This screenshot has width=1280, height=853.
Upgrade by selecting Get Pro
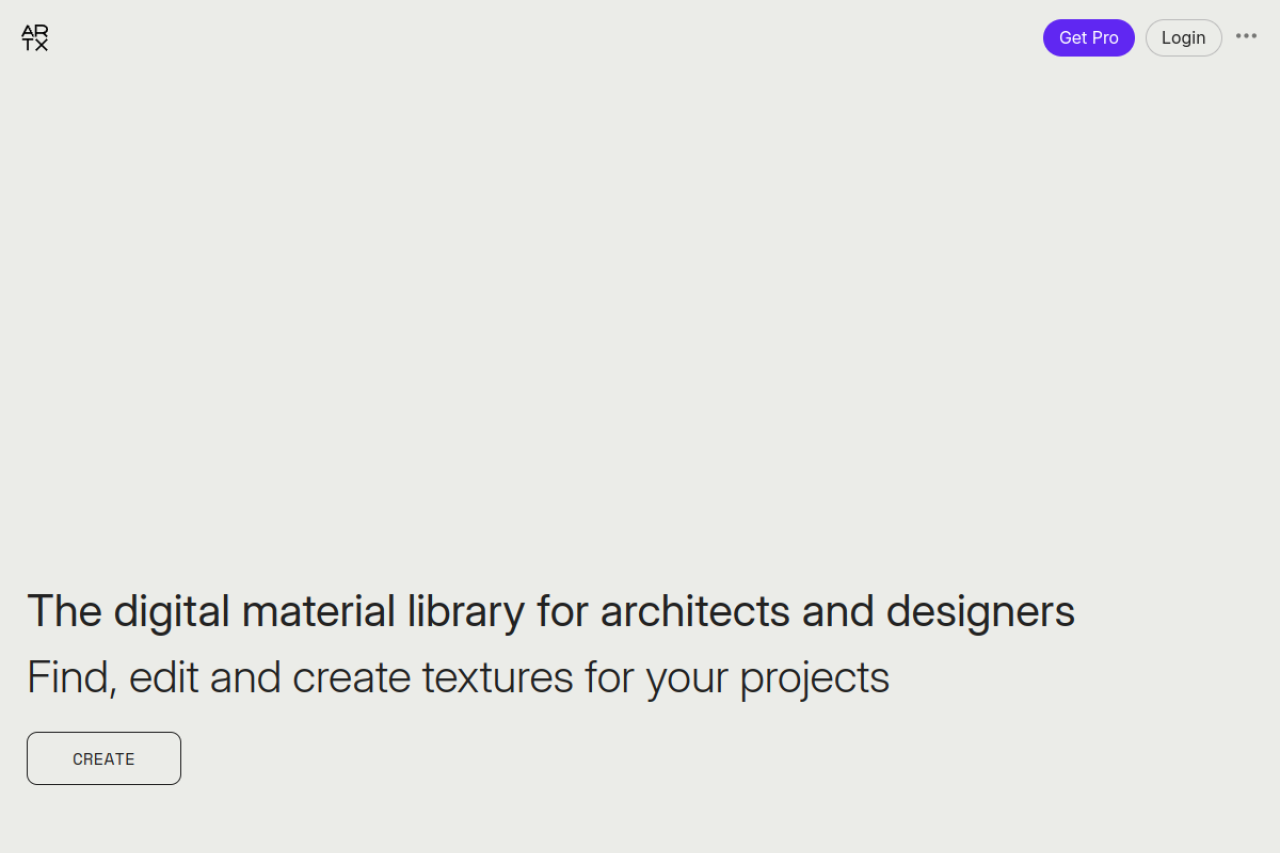1088,38
